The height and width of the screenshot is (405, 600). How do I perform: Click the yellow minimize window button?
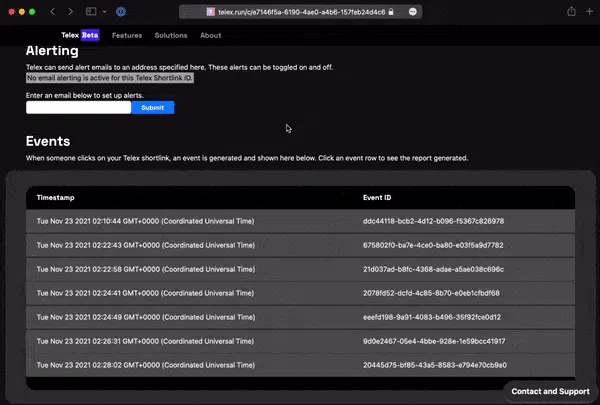pos(22,12)
